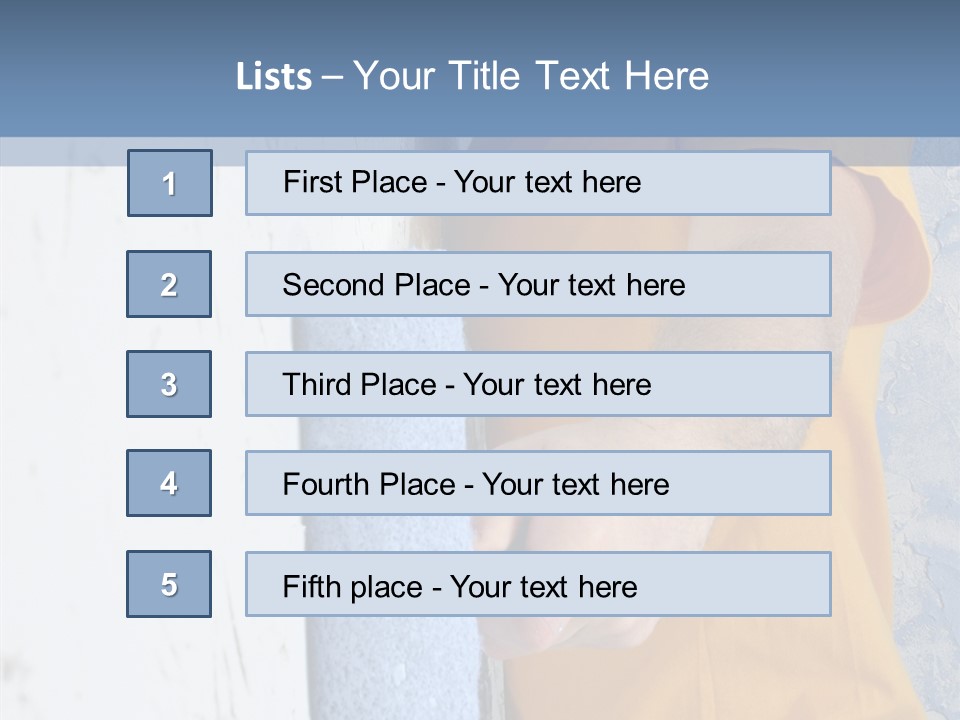Click the words Your Title Text Here
The image size is (960, 720).
coord(531,76)
